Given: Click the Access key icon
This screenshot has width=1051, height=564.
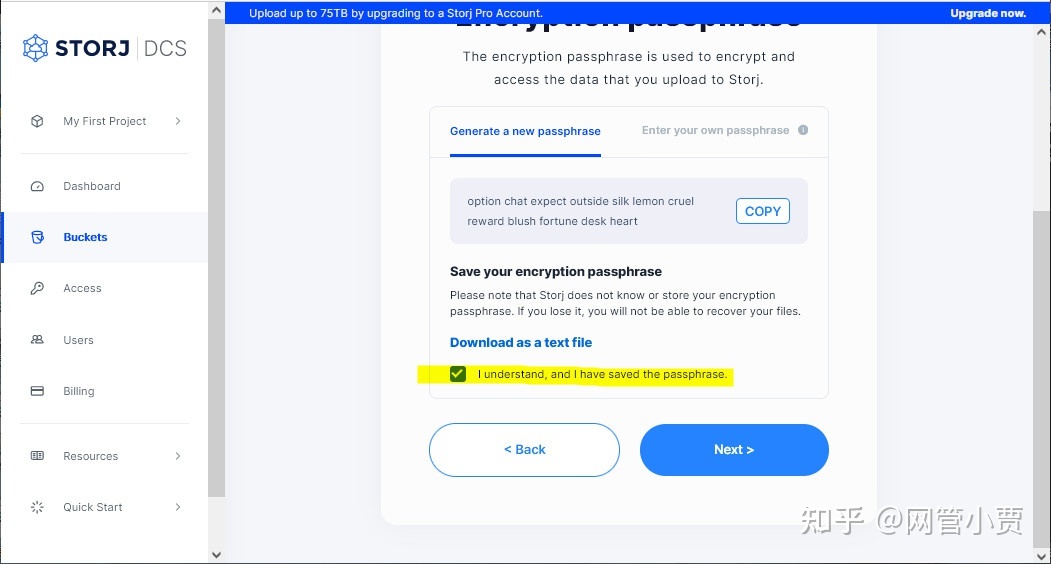Looking at the screenshot, I should click(38, 288).
